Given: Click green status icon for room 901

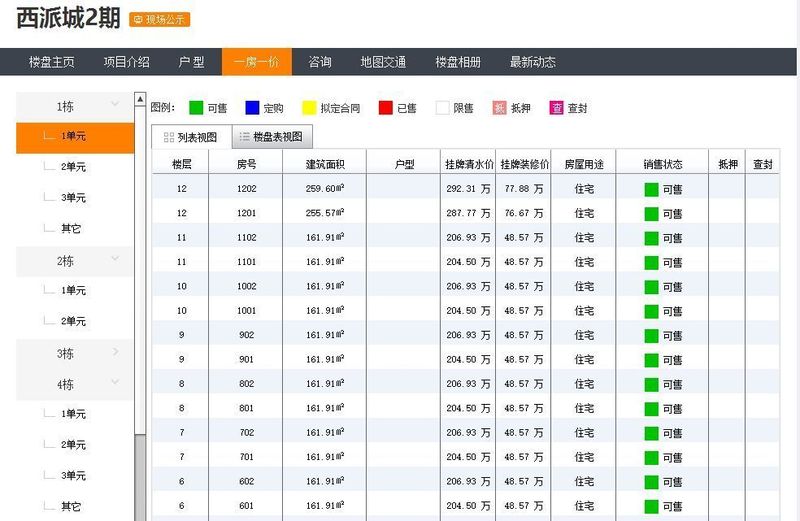Looking at the screenshot, I should coord(651,359).
